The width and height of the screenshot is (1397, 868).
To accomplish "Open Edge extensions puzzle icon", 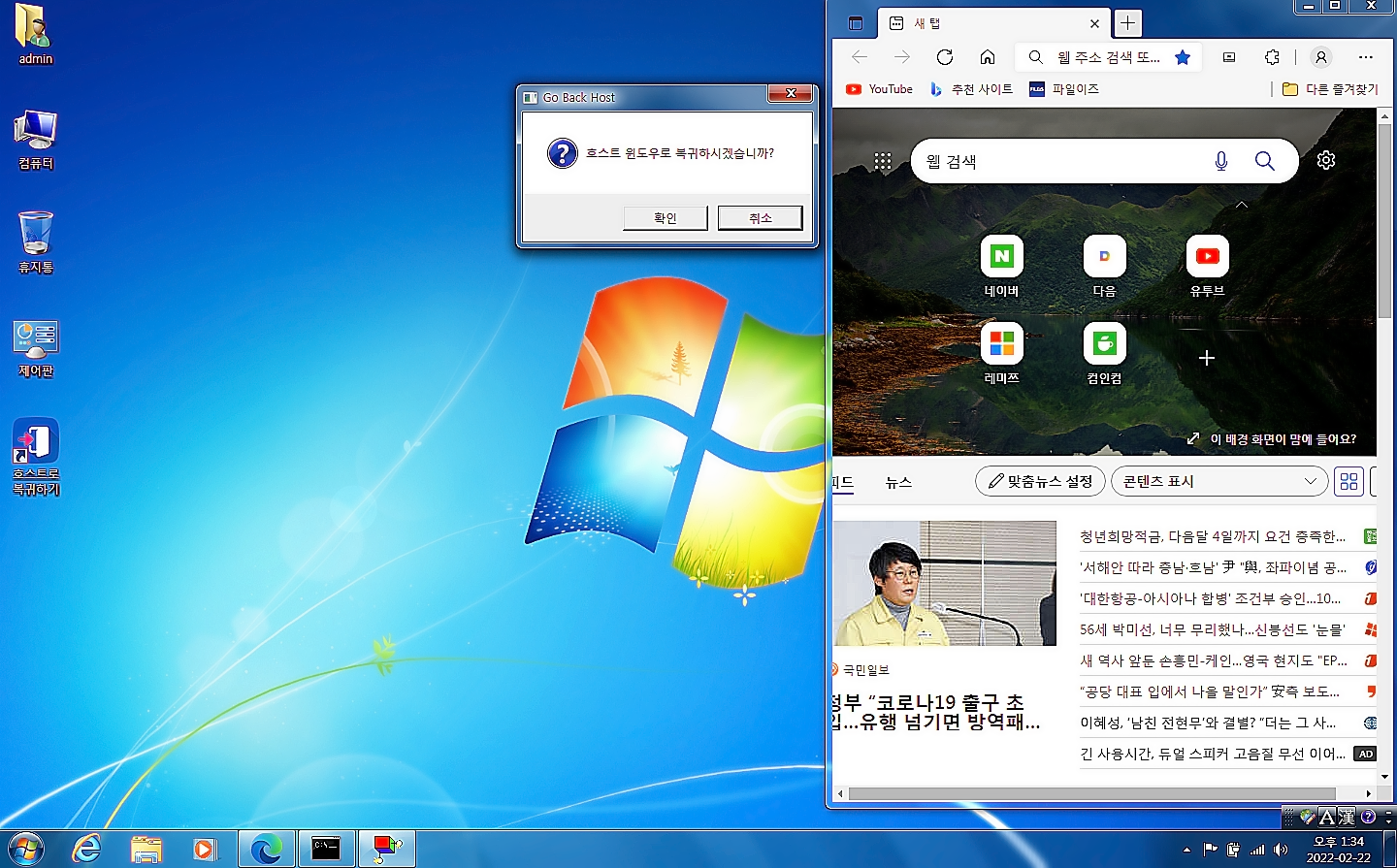I will tap(1272, 57).
